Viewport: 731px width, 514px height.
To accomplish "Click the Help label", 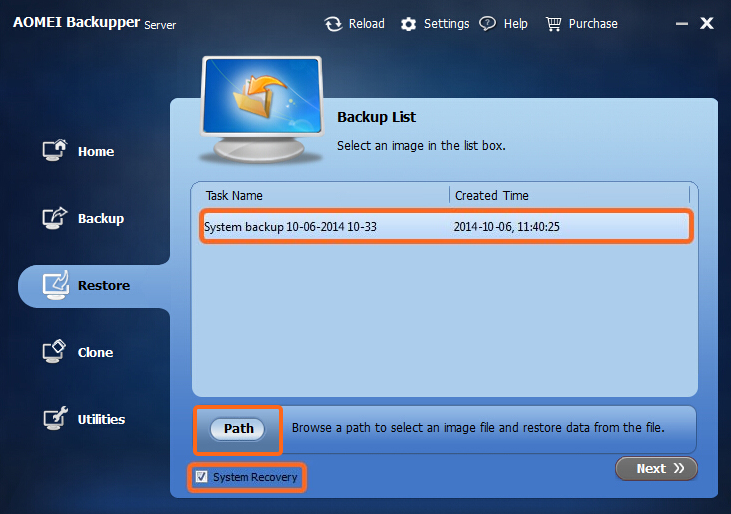I will point(515,24).
